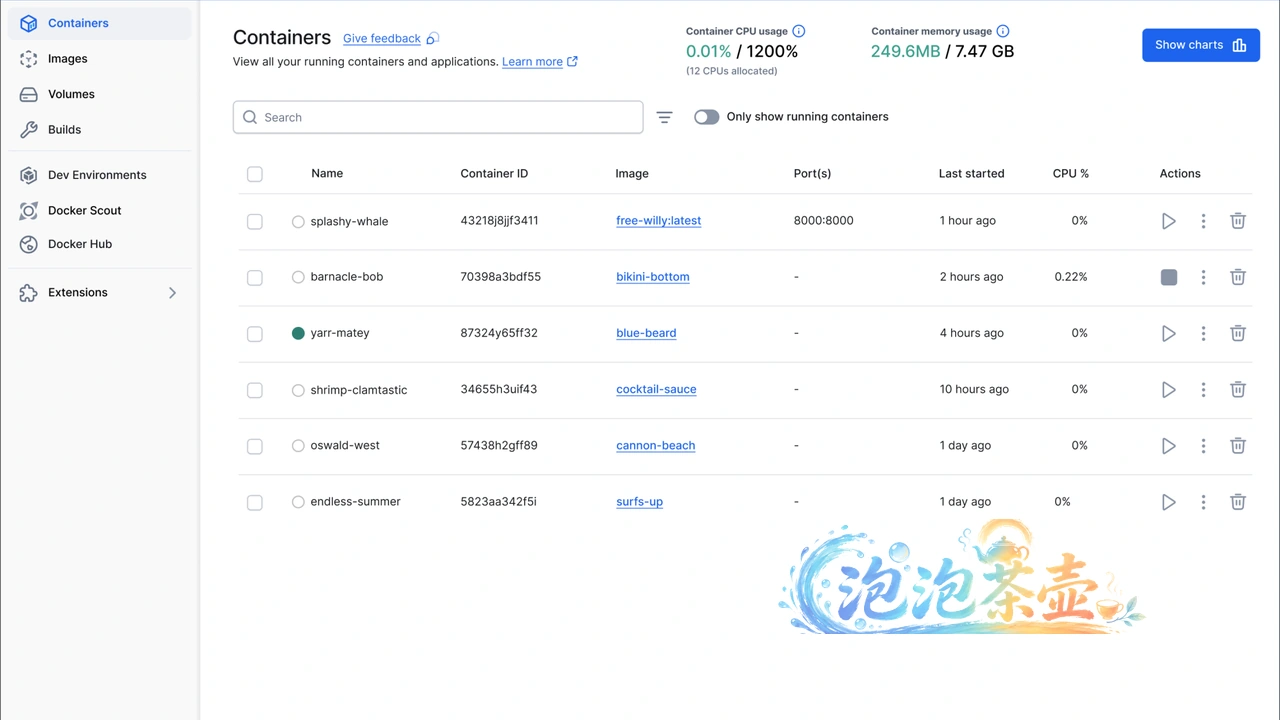Stop the barnacle-bob container
This screenshot has width=1280, height=720.
(x=1168, y=277)
